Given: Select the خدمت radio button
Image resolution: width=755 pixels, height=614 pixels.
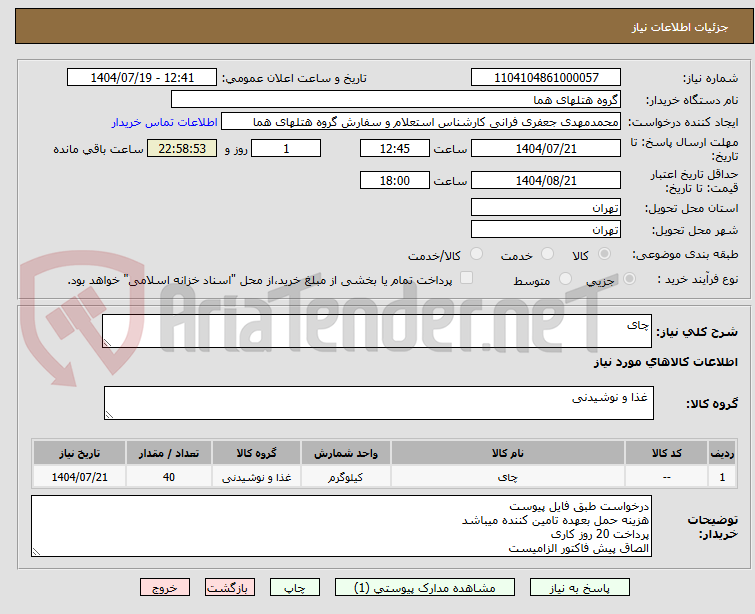Looking at the screenshot, I should (x=547, y=254).
